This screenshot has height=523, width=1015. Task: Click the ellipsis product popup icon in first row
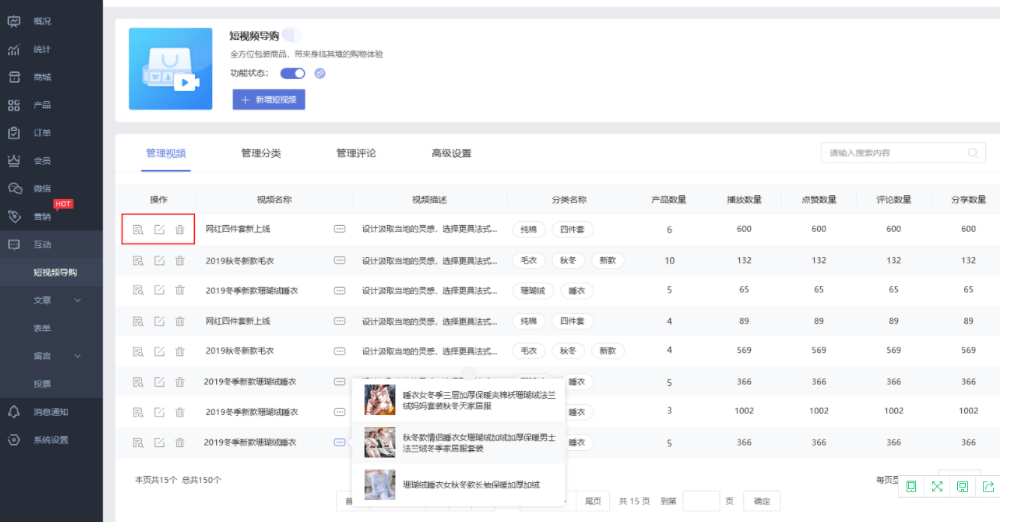(x=340, y=229)
